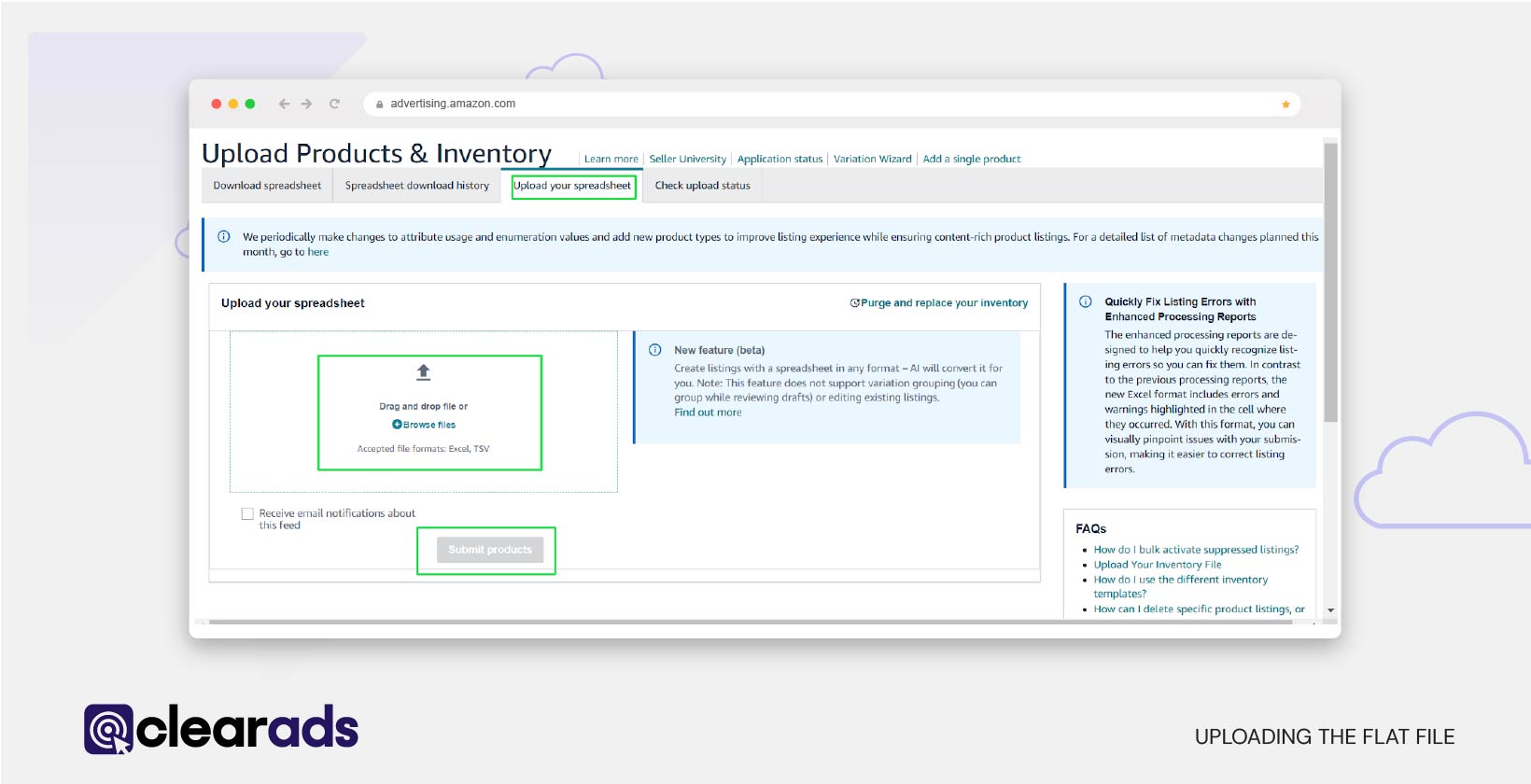
Task: Click the scrollbar down arrow
Action: click(1331, 610)
